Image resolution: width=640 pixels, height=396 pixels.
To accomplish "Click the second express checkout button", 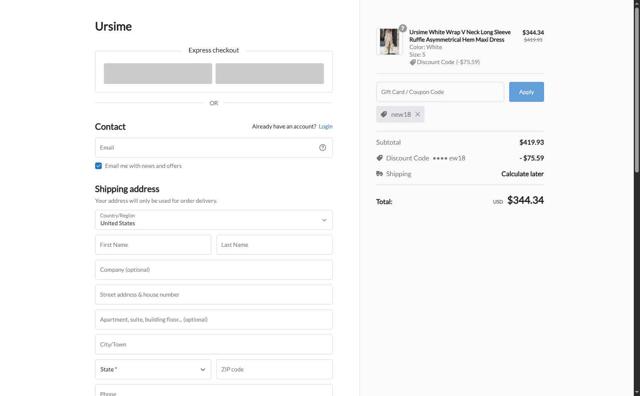I will pyautogui.click(x=270, y=73).
